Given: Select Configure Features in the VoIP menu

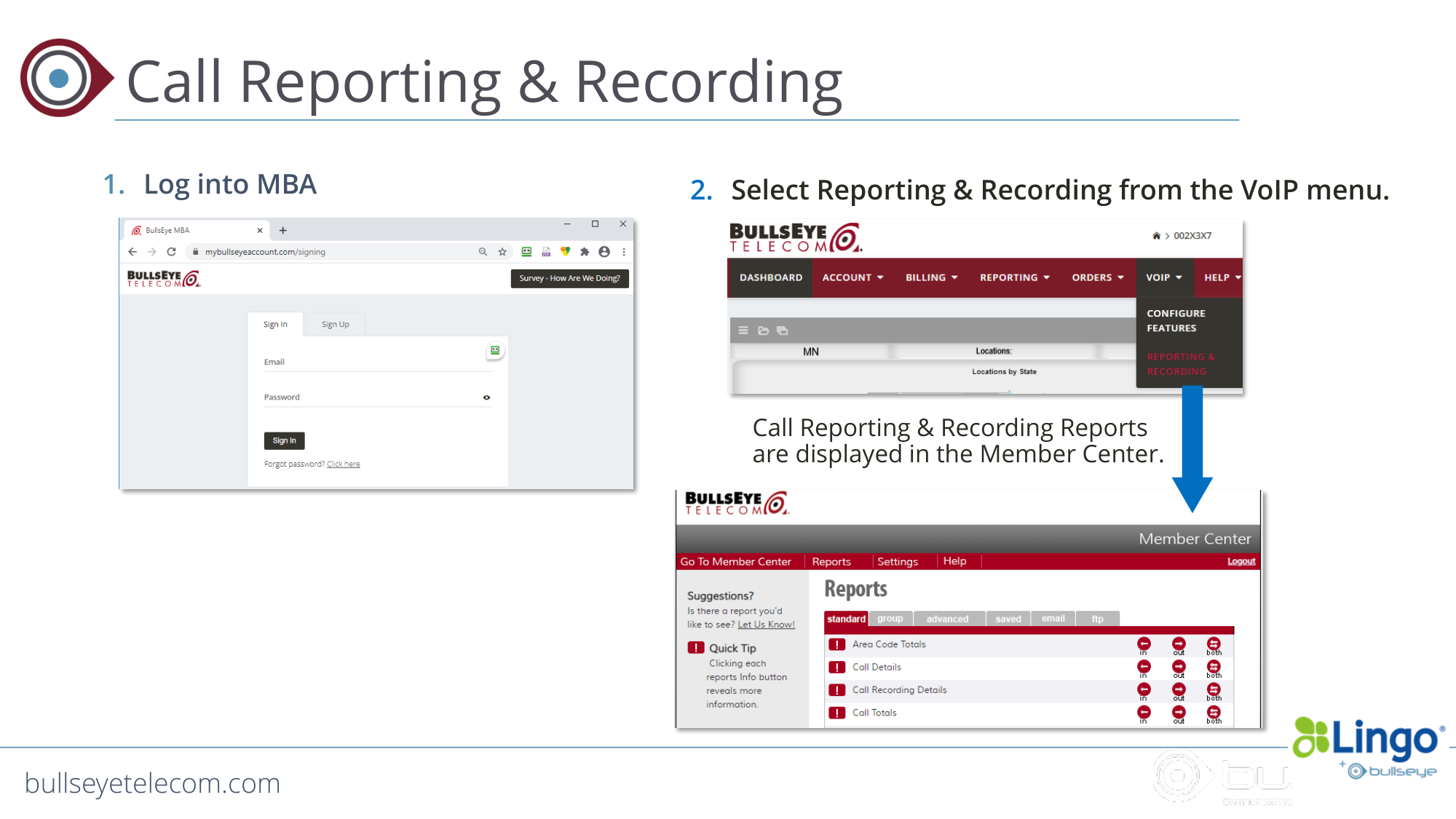Looking at the screenshot, I should 1176,321.
